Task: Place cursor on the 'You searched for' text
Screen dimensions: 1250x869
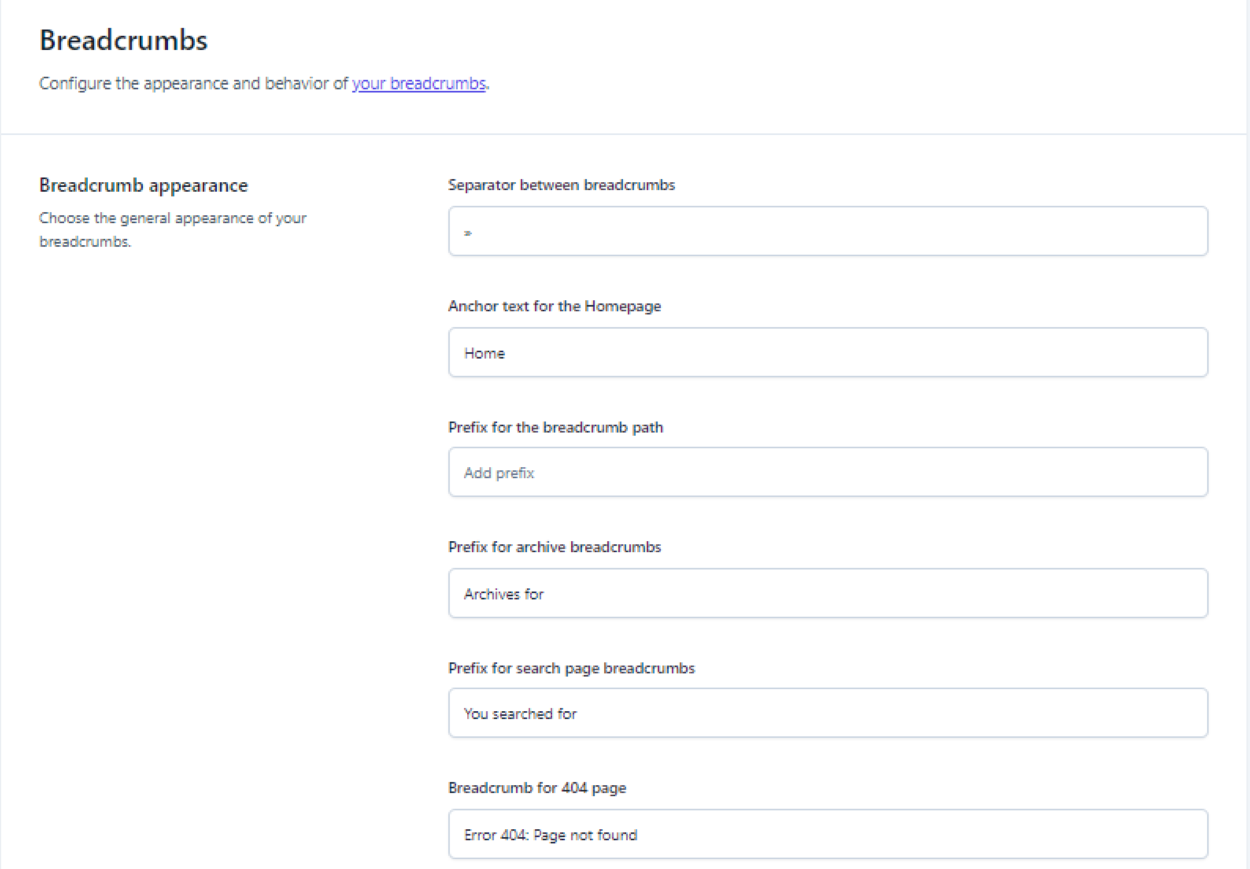Action: (520, 714)
